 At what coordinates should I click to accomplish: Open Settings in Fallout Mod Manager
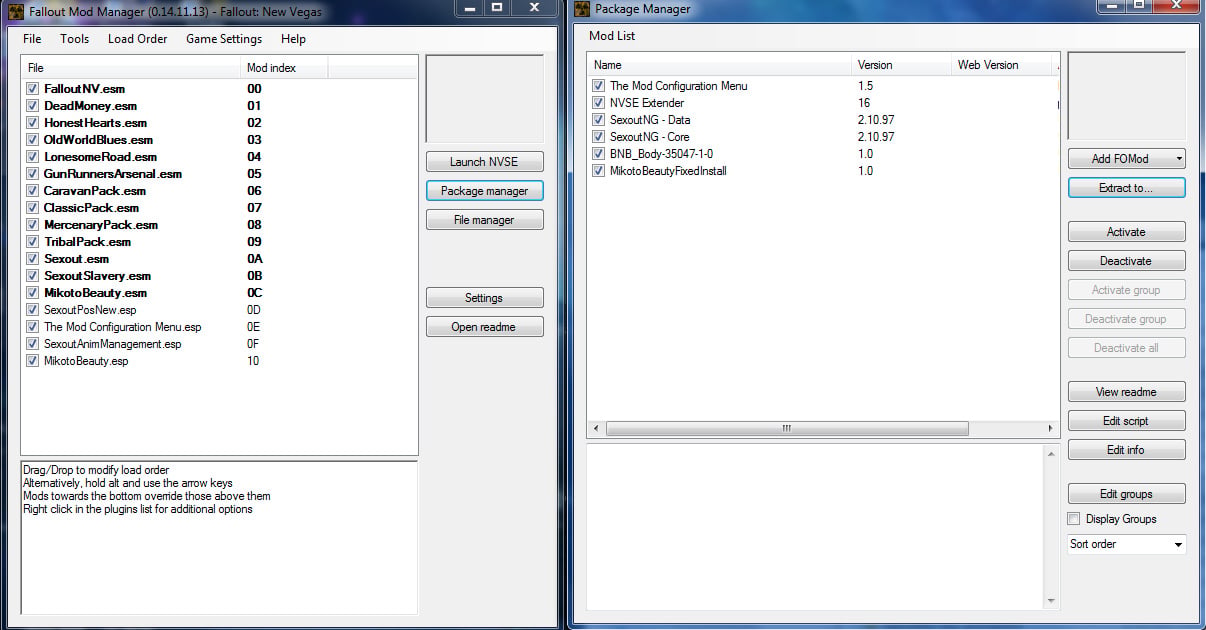[x=484, y=298]
